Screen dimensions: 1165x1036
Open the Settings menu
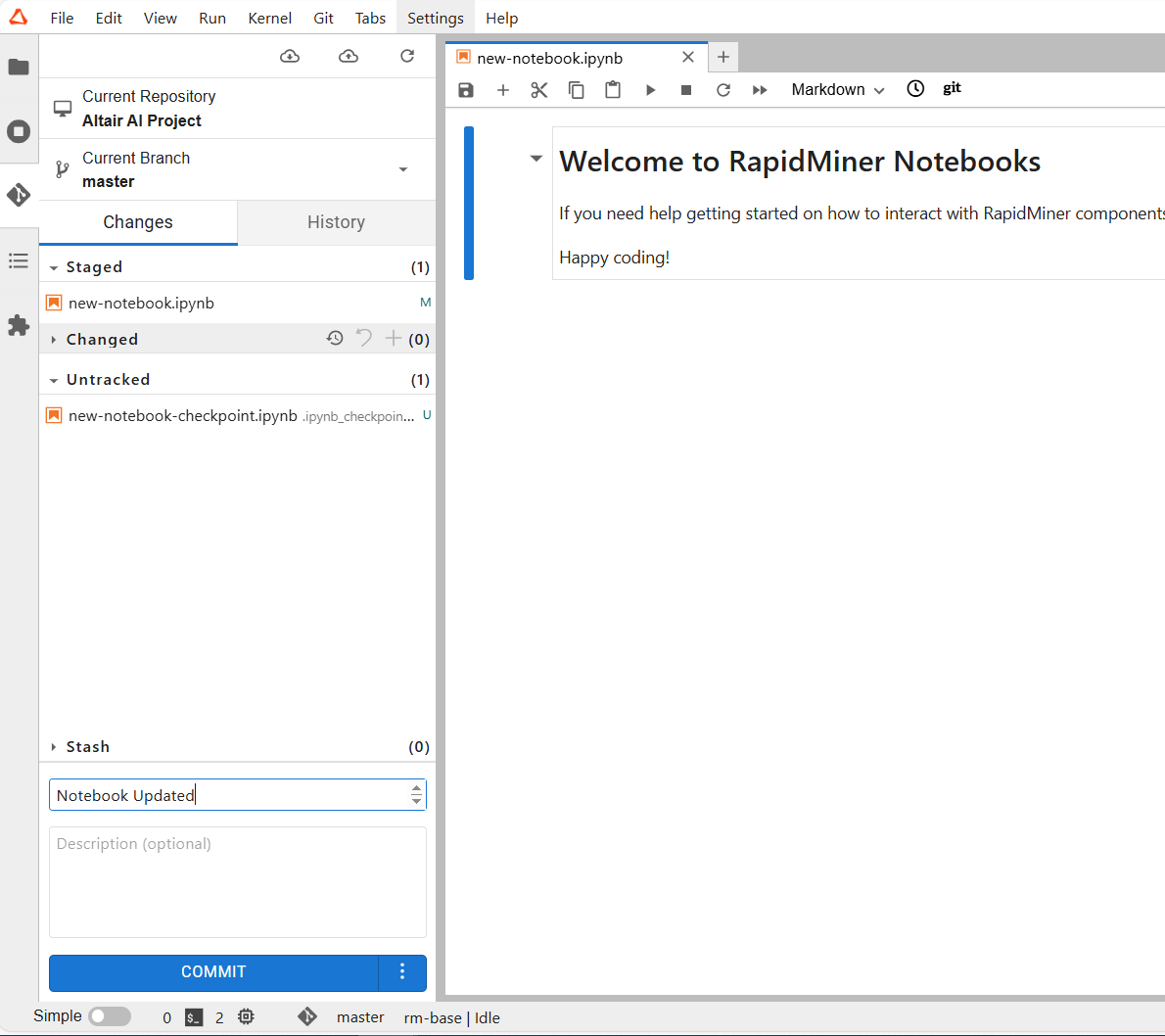pos(436,18)
